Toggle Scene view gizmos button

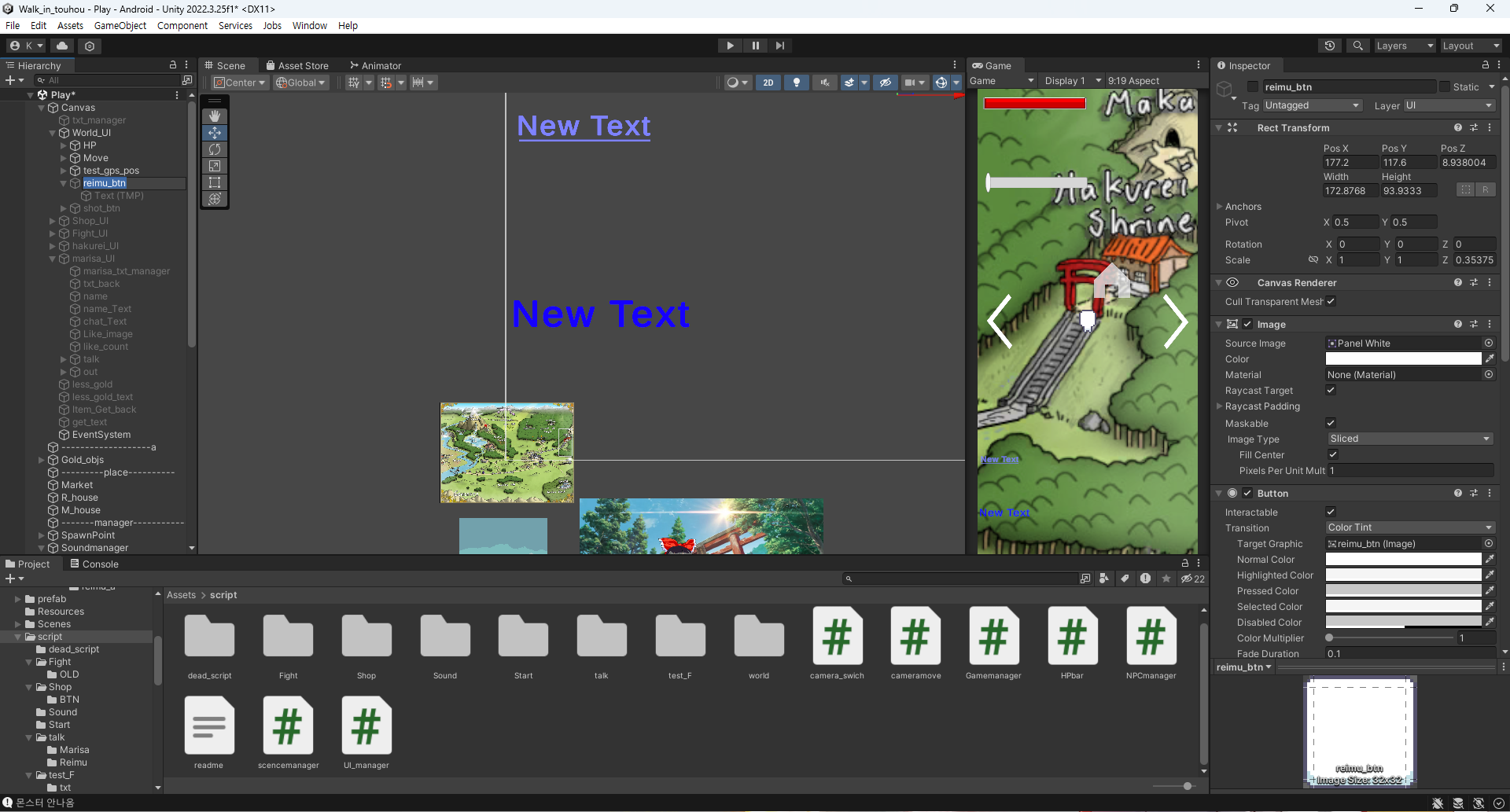941,83
